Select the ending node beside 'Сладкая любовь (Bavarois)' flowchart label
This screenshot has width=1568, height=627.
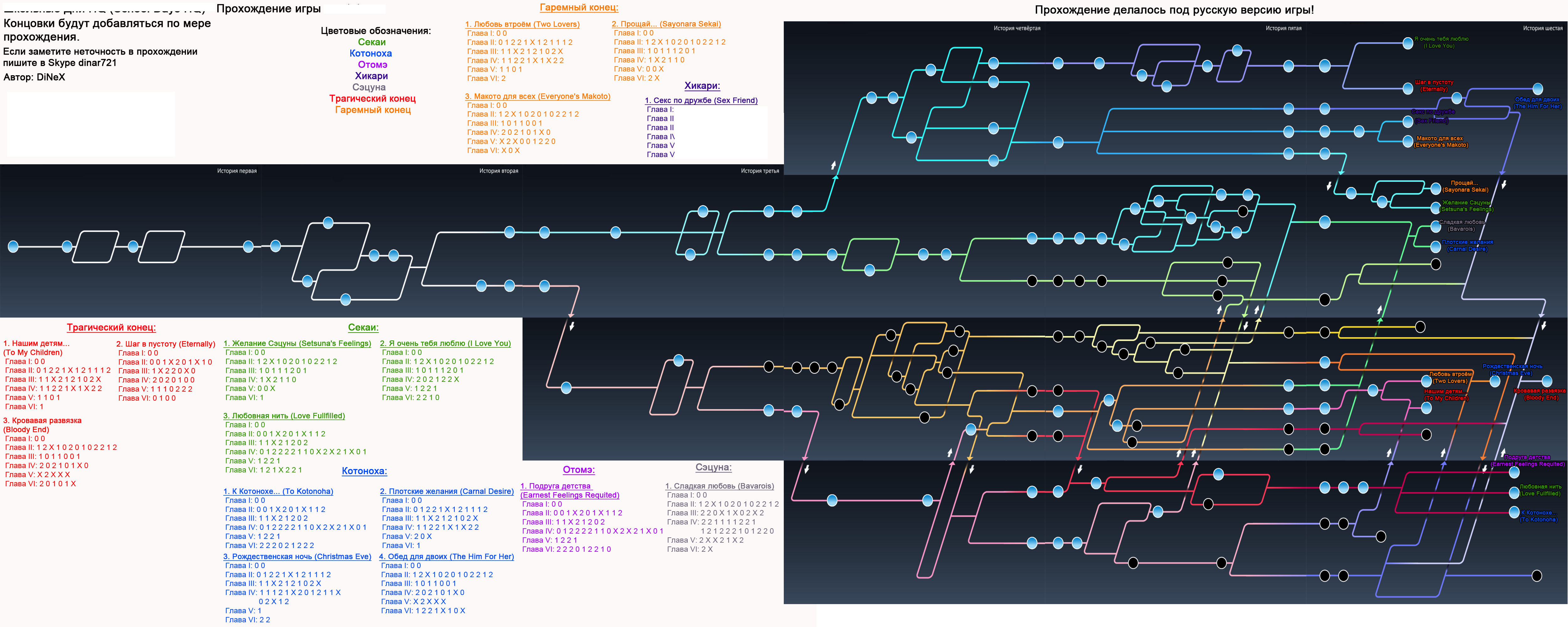pyautogui.click(x=1435, y=226)
